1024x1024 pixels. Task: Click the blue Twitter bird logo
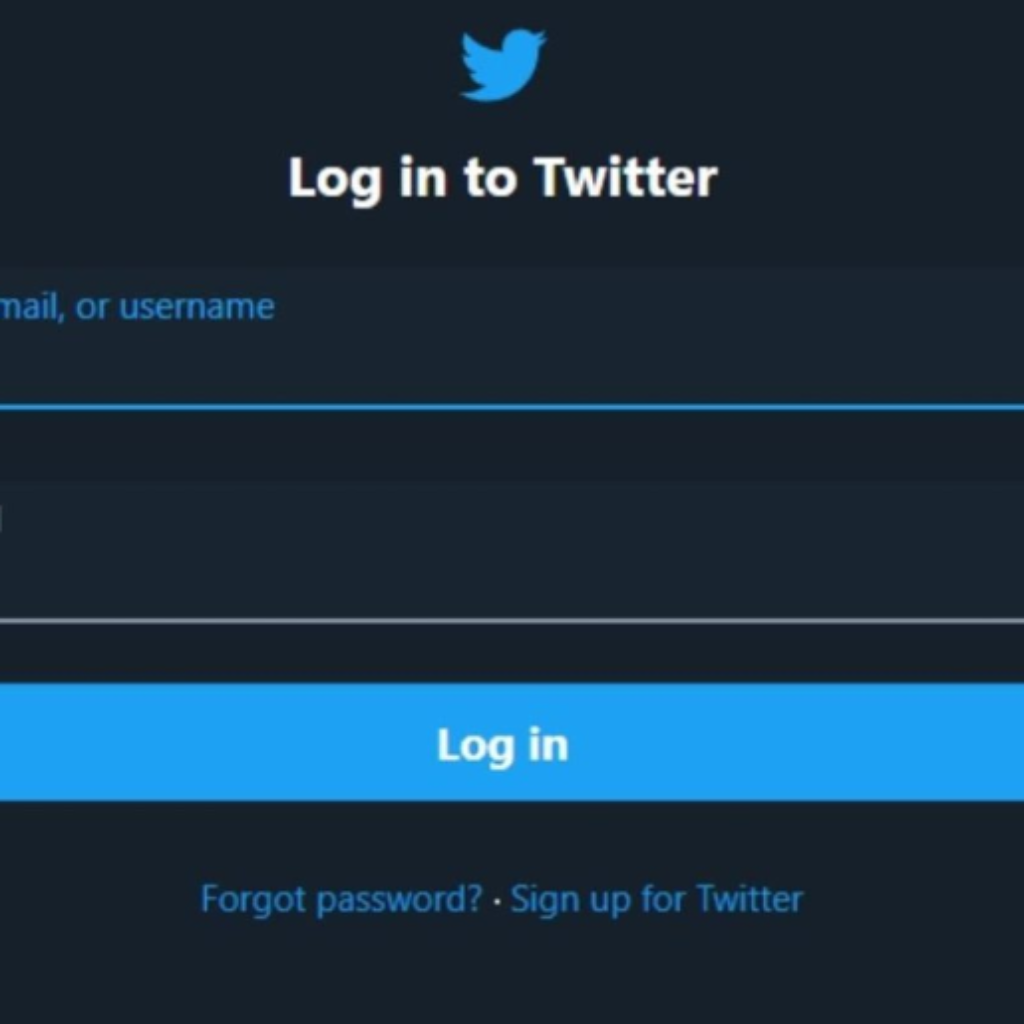click(503, 64)
